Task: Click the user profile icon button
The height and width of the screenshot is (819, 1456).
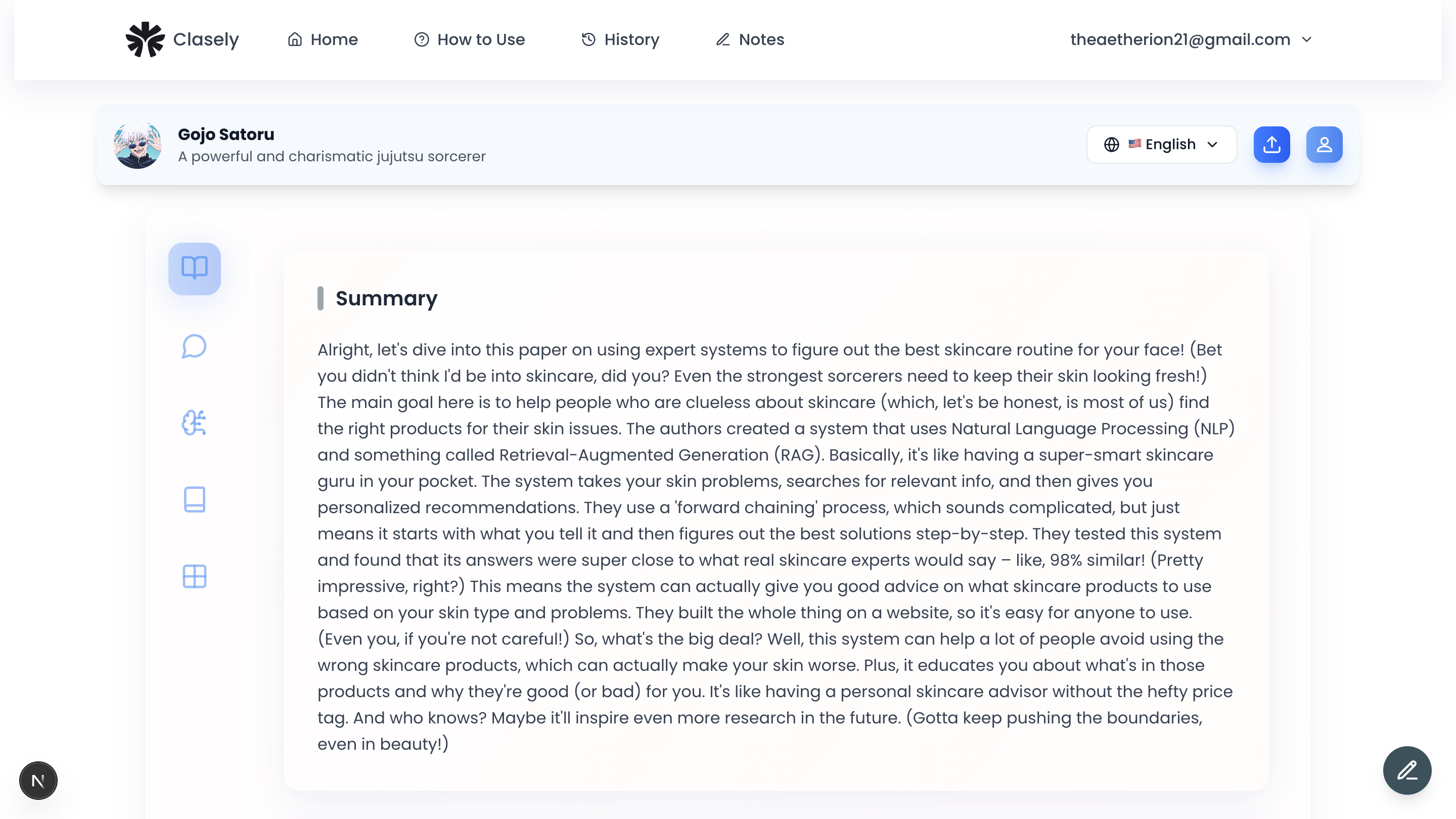Action: (x=1325, y=145)
